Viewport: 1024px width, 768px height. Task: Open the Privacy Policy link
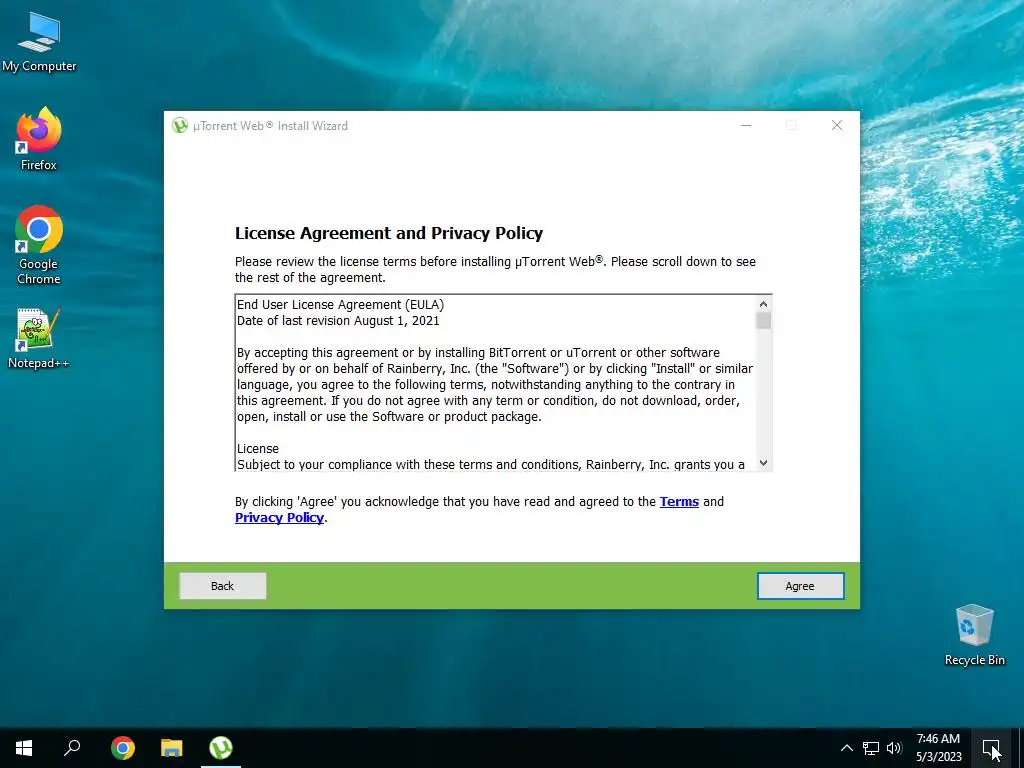tap(280, 518)
